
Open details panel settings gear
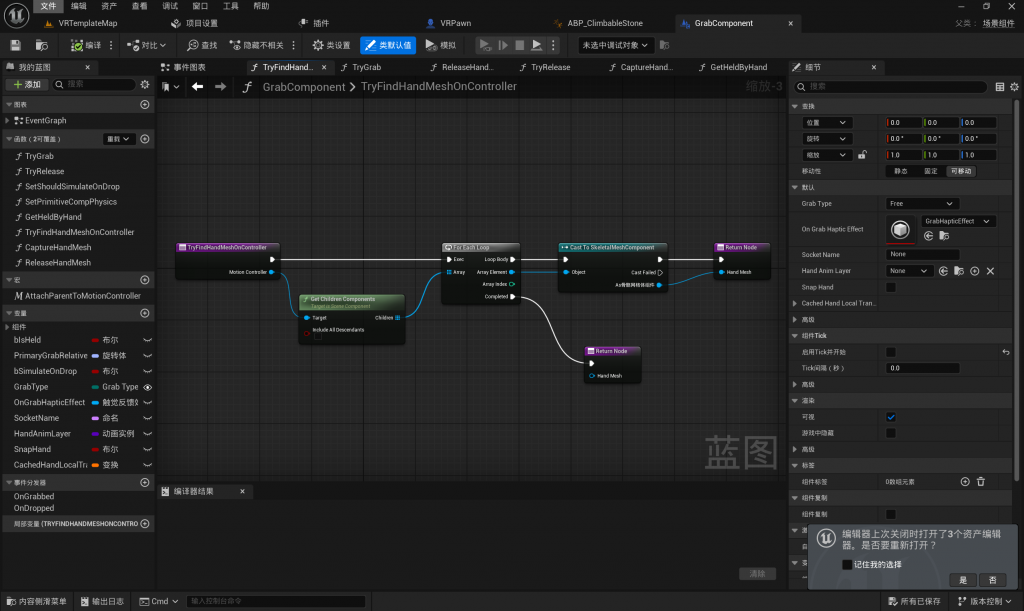[x=1015, y=87]
